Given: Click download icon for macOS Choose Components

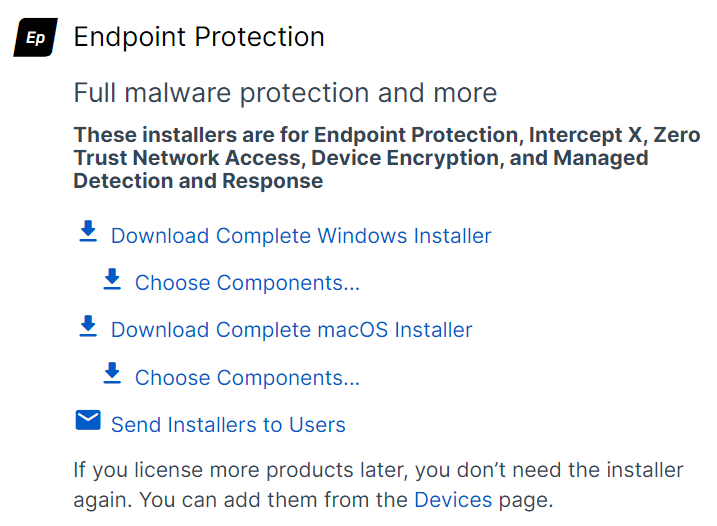Looking at the screenshot, I should (x=112, y=374).
